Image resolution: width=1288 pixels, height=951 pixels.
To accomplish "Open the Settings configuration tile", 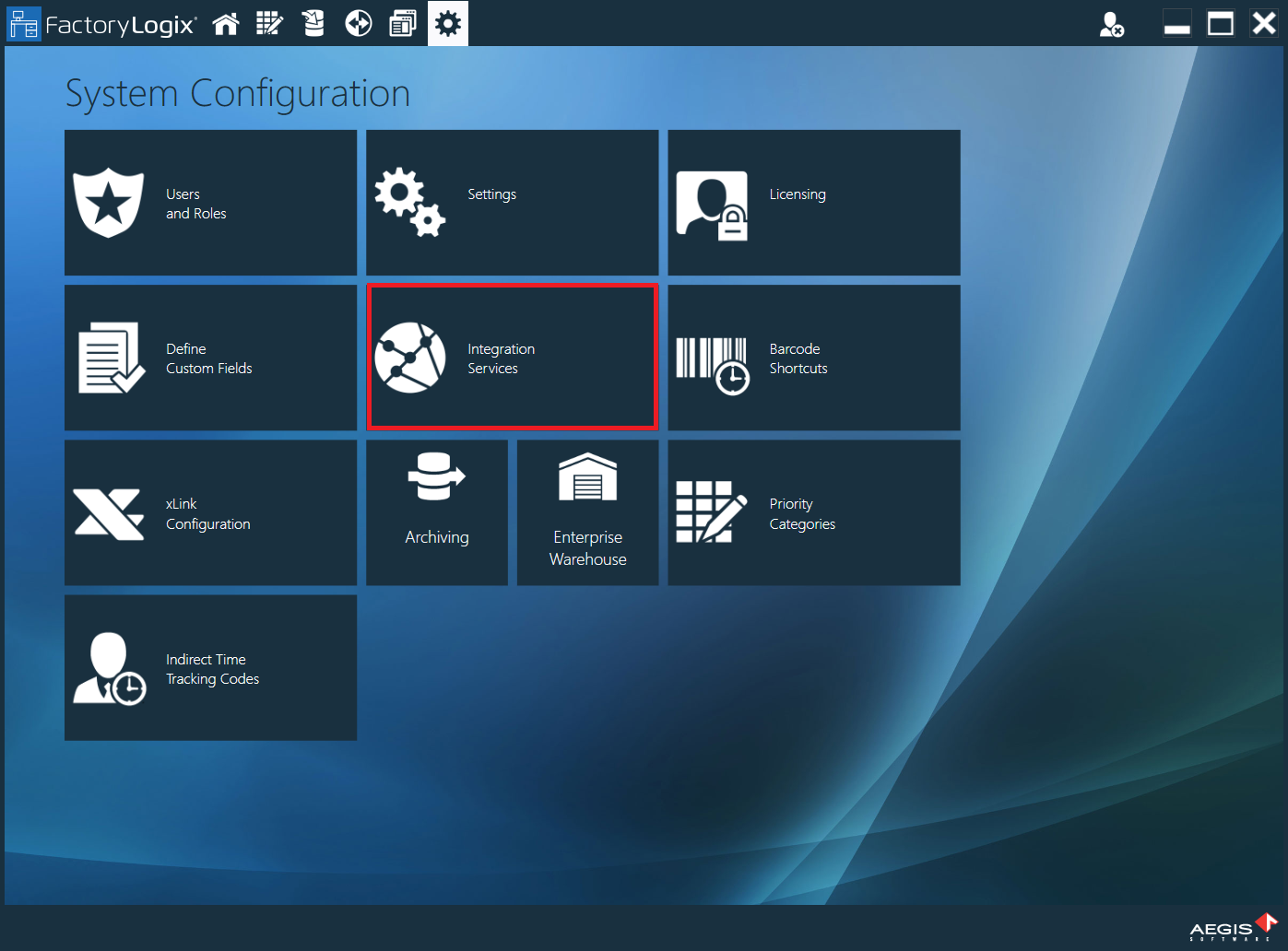I will point(512,203).
